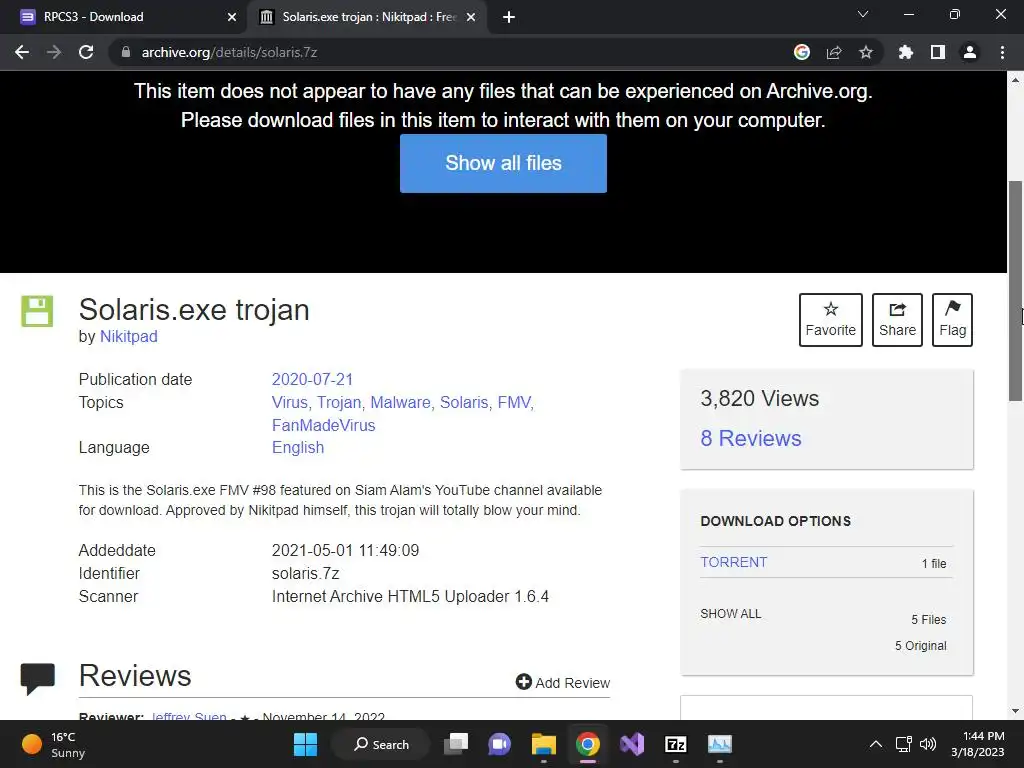The width and height of the screenshot is (1024, 768).
Task: Open 7-Zip from the taskbar
Action: point(675,744)
